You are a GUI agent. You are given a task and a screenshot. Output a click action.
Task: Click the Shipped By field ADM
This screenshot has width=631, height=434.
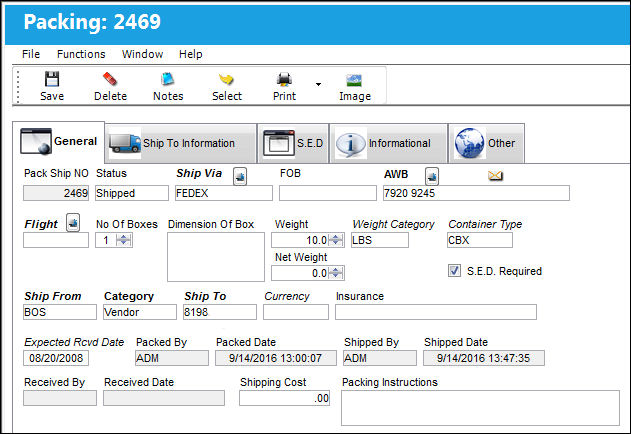tap(380, 358)
